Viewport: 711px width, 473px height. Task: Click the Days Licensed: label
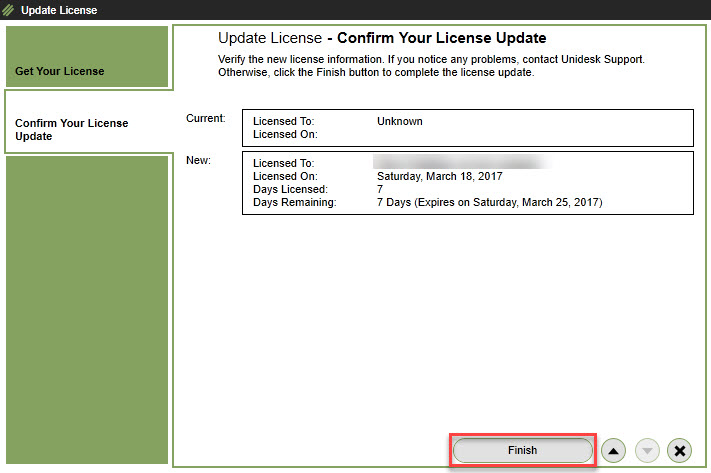click(290, 189)
